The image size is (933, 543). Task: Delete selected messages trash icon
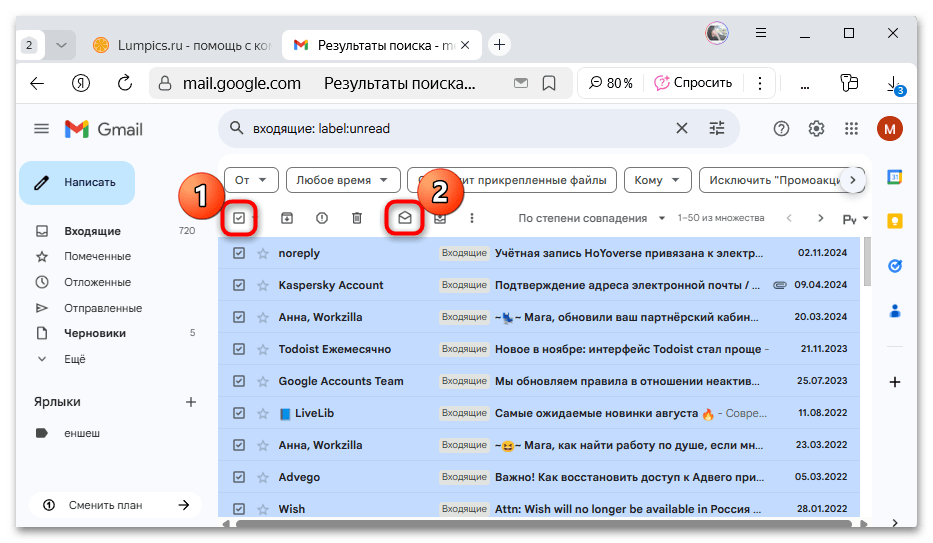tap(357, 218)
